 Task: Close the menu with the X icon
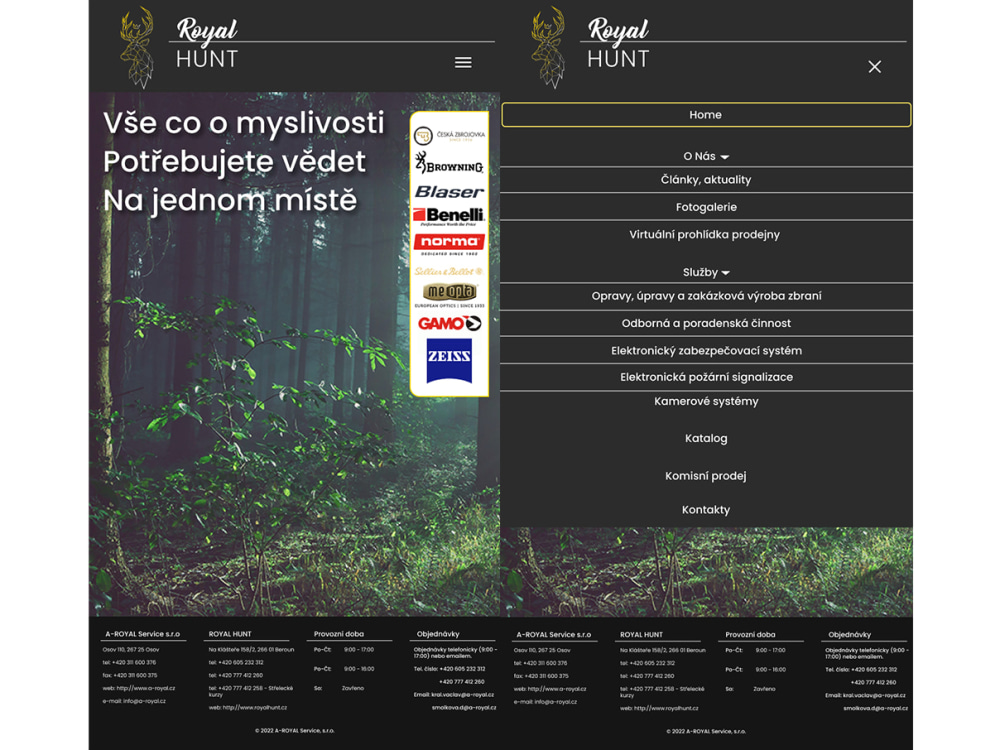[x=874, y=66]
